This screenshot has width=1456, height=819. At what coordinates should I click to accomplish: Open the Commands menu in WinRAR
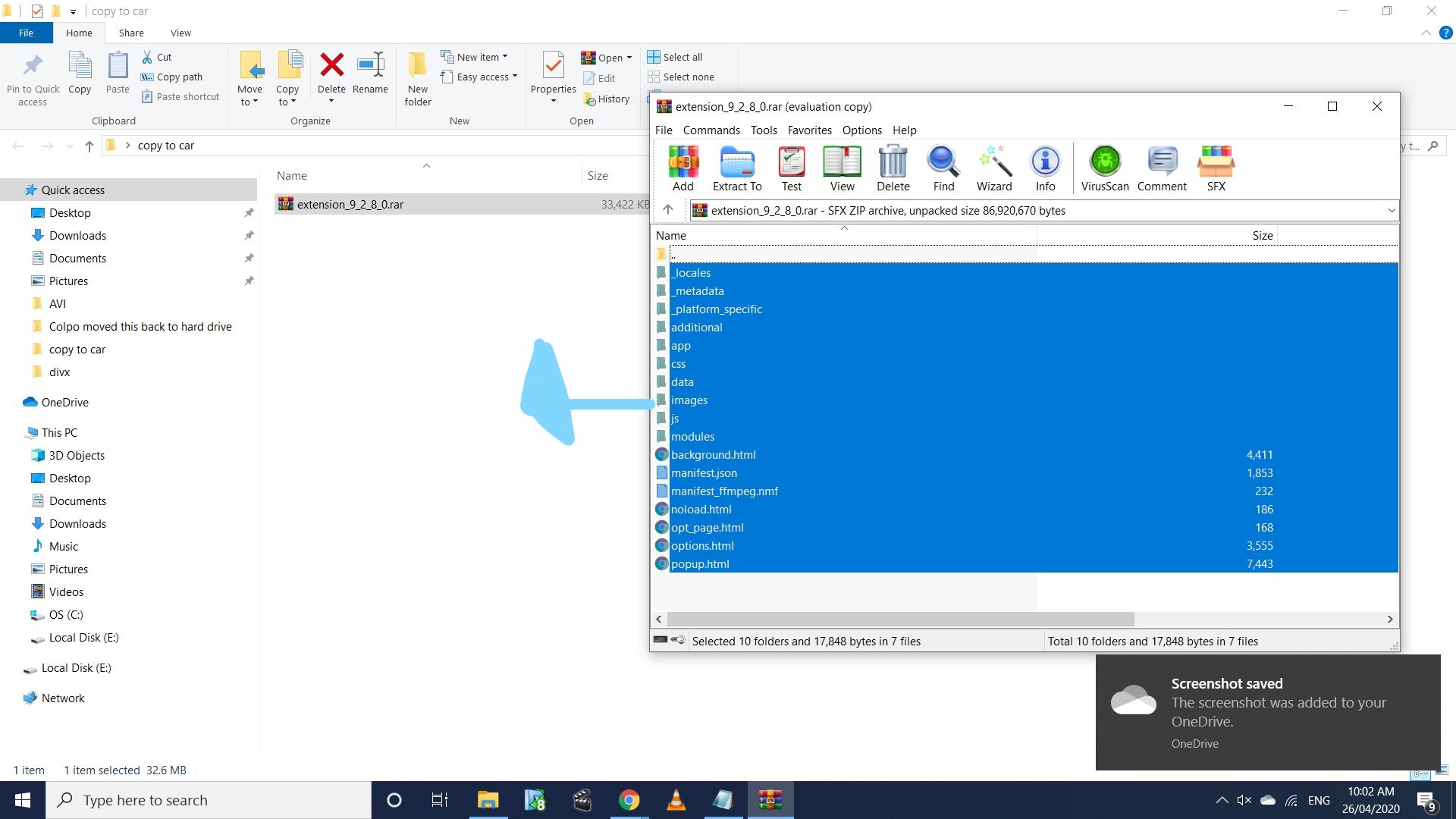(711, 130)
